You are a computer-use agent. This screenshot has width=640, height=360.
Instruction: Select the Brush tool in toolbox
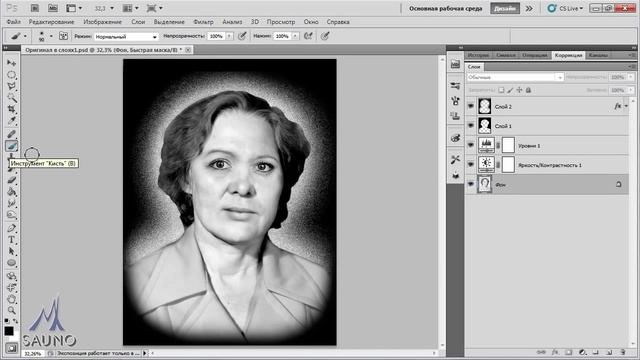(11, 146)
